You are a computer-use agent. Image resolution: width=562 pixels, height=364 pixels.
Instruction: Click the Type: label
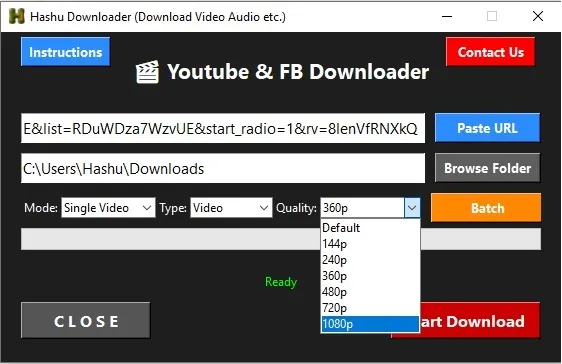(x=173, y=208)
